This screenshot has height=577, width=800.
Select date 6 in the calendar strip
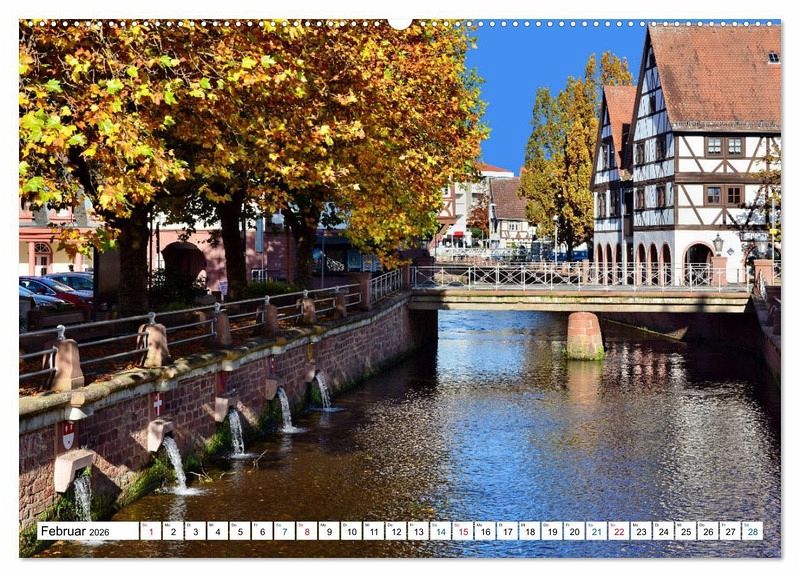pos(262,531)
